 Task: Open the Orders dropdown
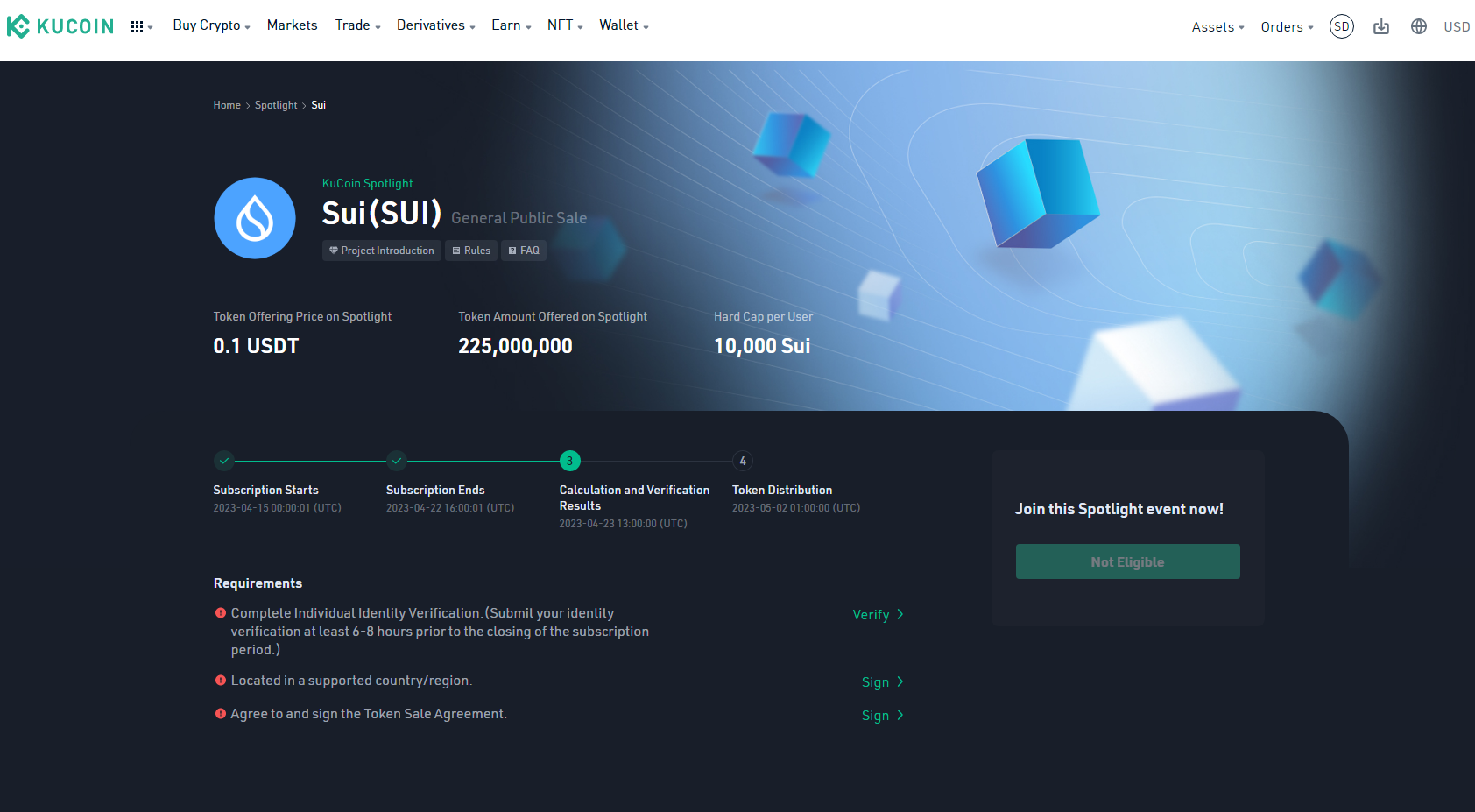(x=1287, y=27)
